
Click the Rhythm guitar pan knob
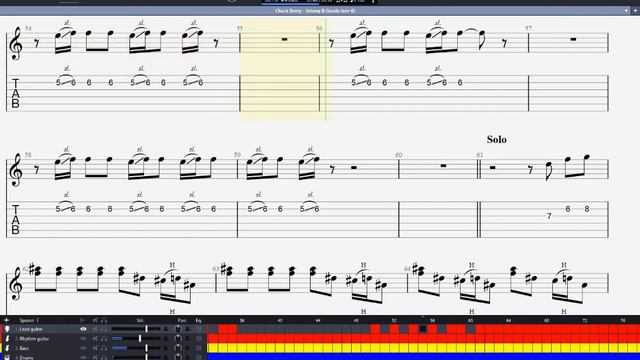point(178,338)
